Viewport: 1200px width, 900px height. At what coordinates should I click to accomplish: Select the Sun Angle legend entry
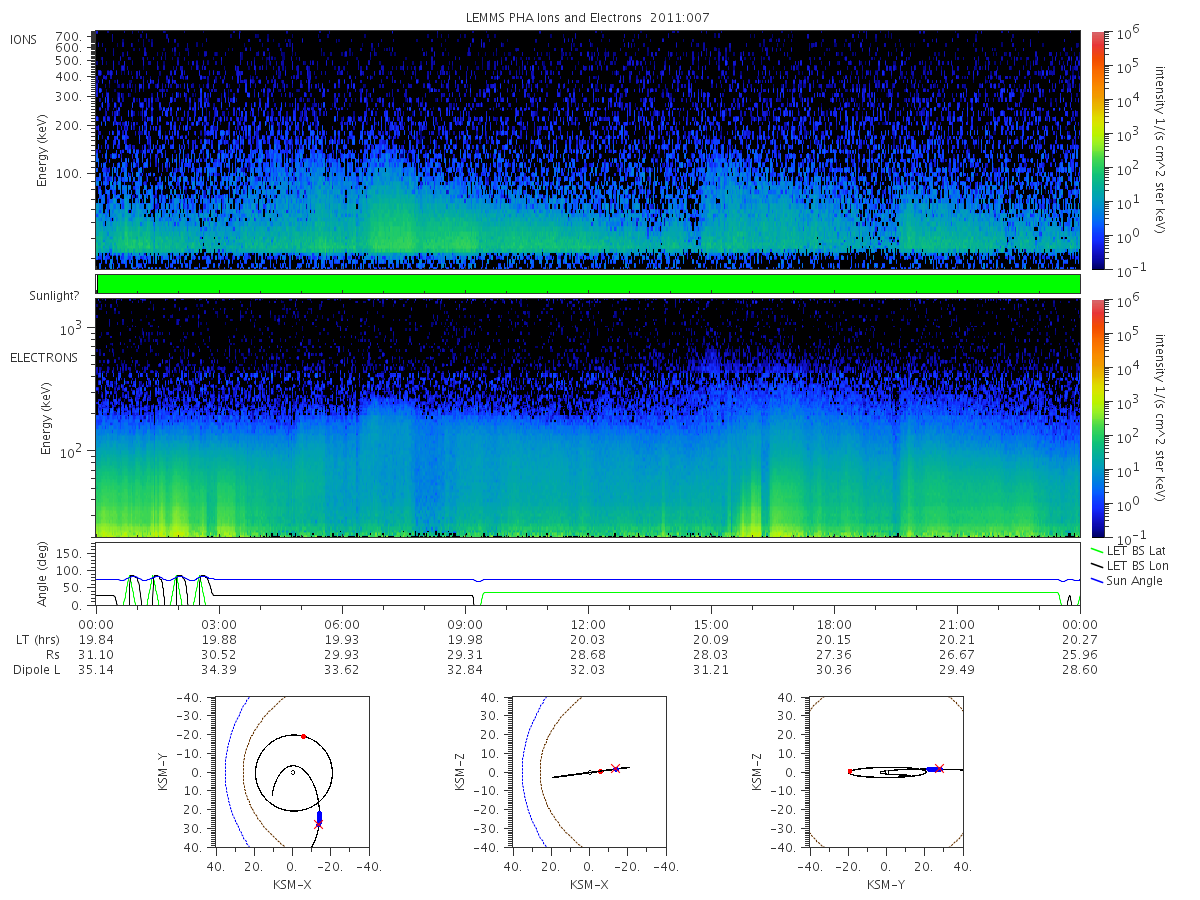point(1128,581)
